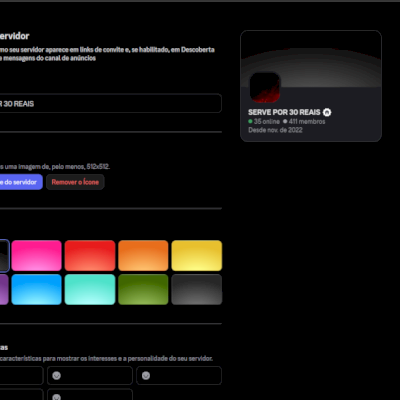The image size is (400, 400).
Task: Click the server tag badge beside SERVE POR 30 REAIS
Action: click(327, 112)
